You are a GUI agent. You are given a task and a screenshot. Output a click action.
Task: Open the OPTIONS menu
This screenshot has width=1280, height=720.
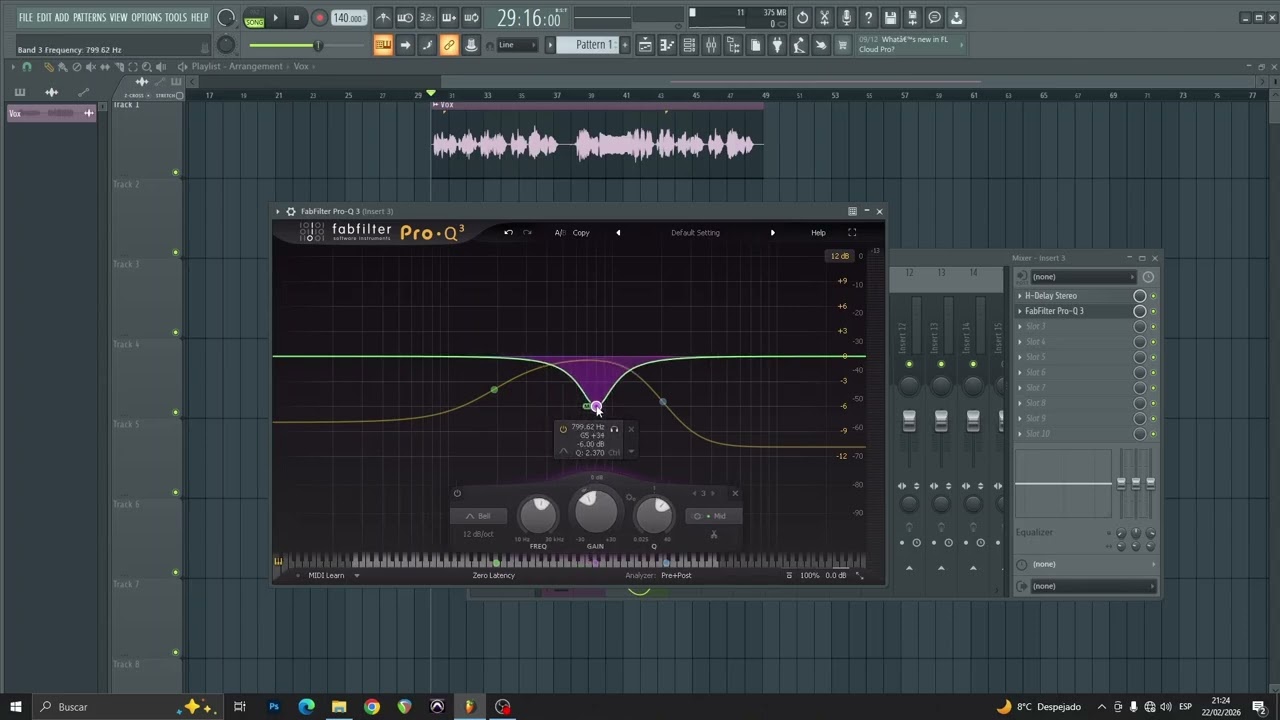coord(146,18)
